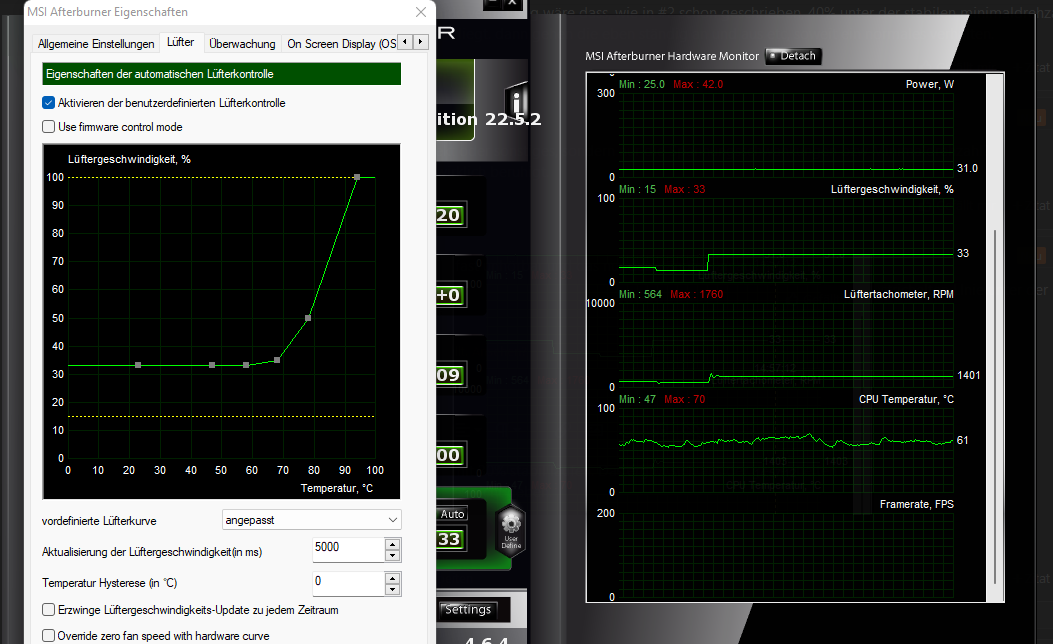Increase Aktualisierung der Lüftergeschwindigkeit value
The image size is (1053, 644).
point(393,544)
